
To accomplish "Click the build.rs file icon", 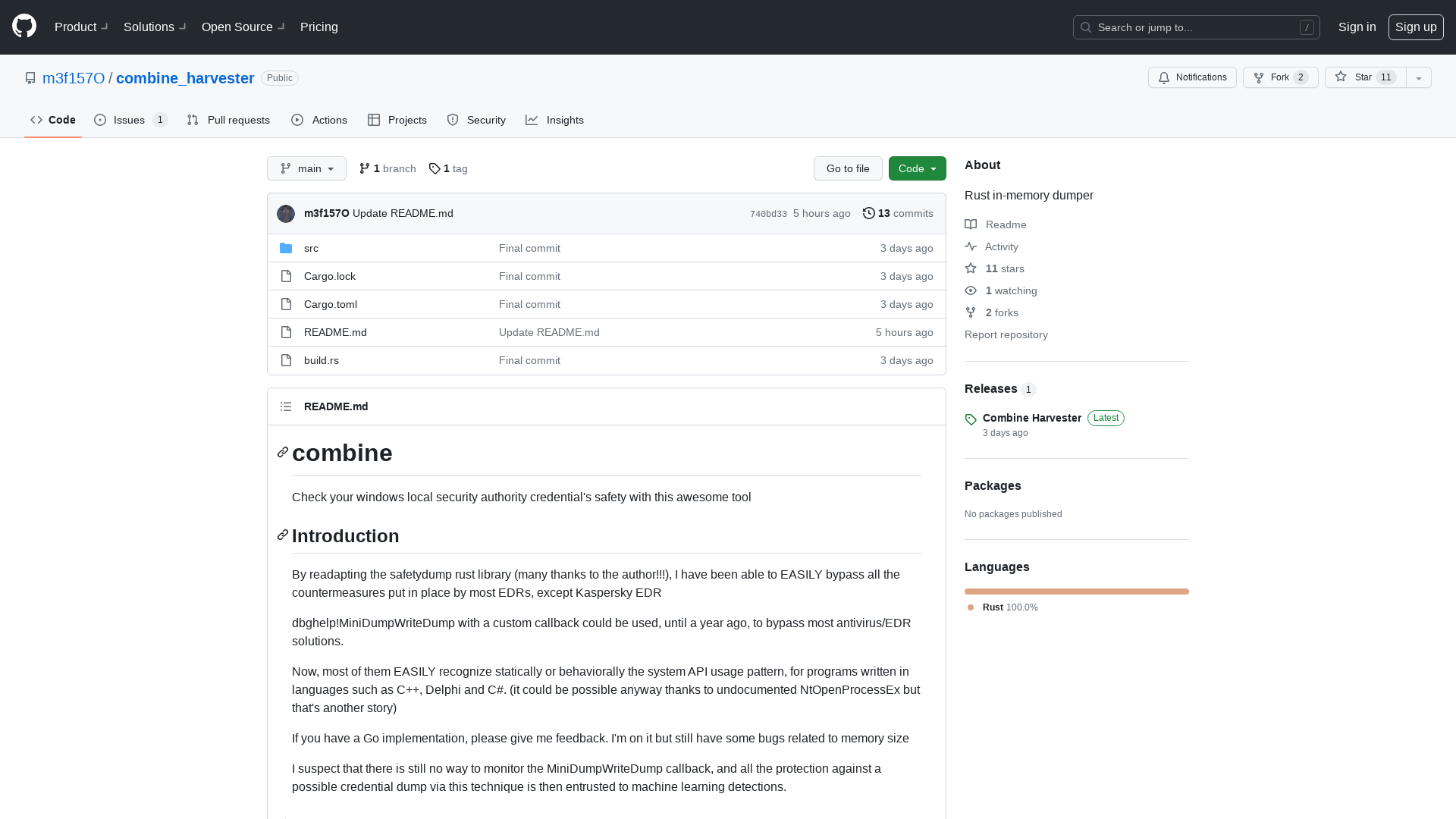I will click(x=286, y=360).
